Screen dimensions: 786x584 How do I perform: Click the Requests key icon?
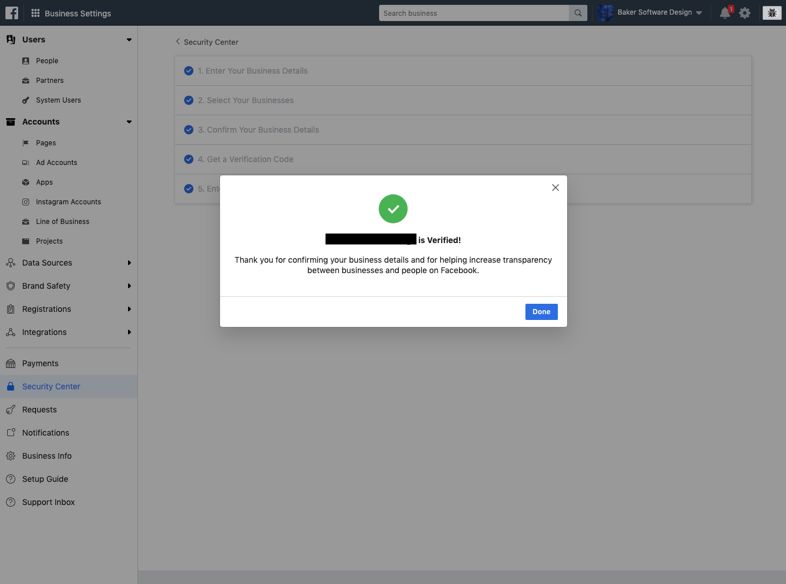click(x=11, y=410)
